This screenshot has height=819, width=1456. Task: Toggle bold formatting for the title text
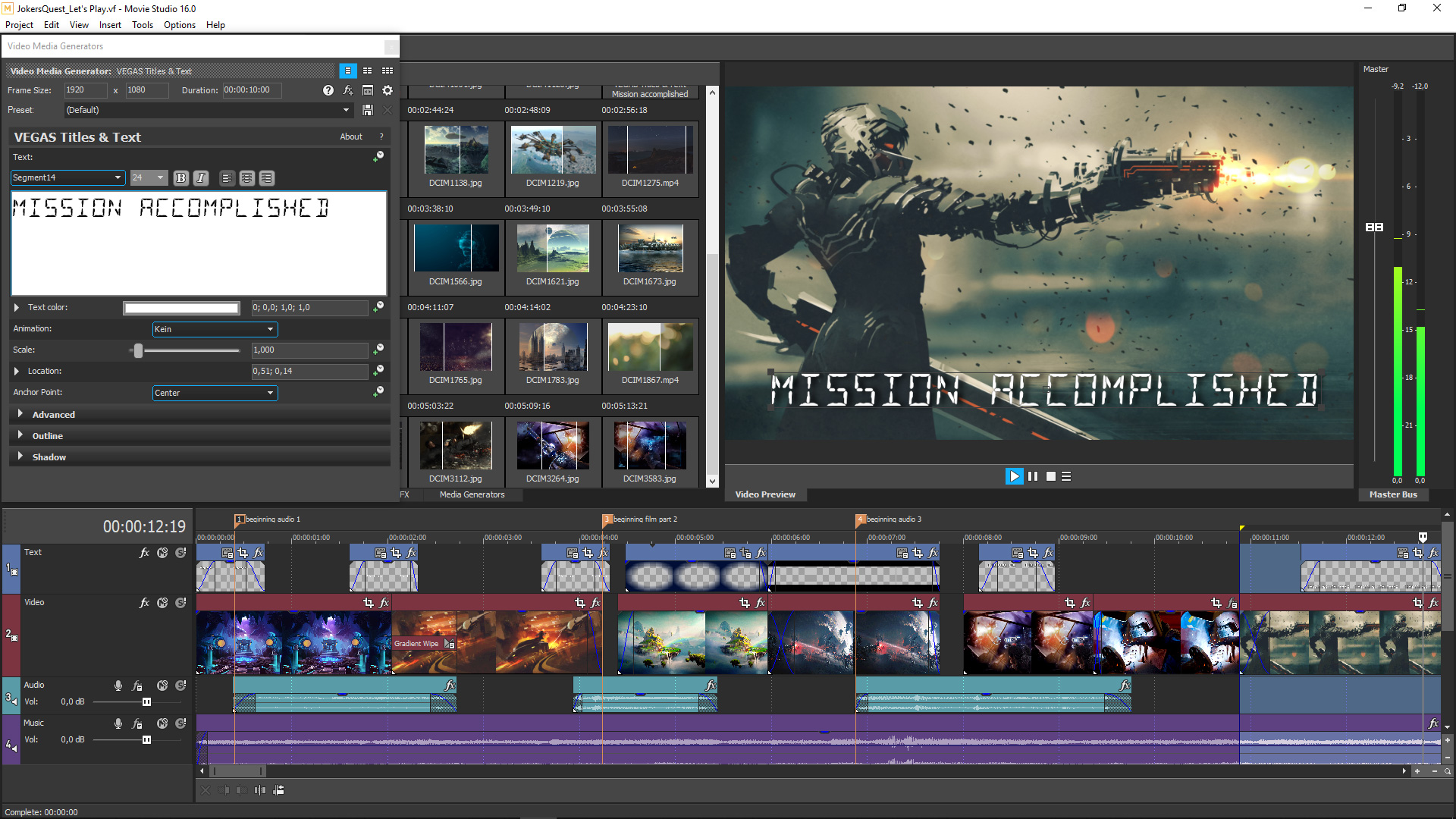[180, 177]
